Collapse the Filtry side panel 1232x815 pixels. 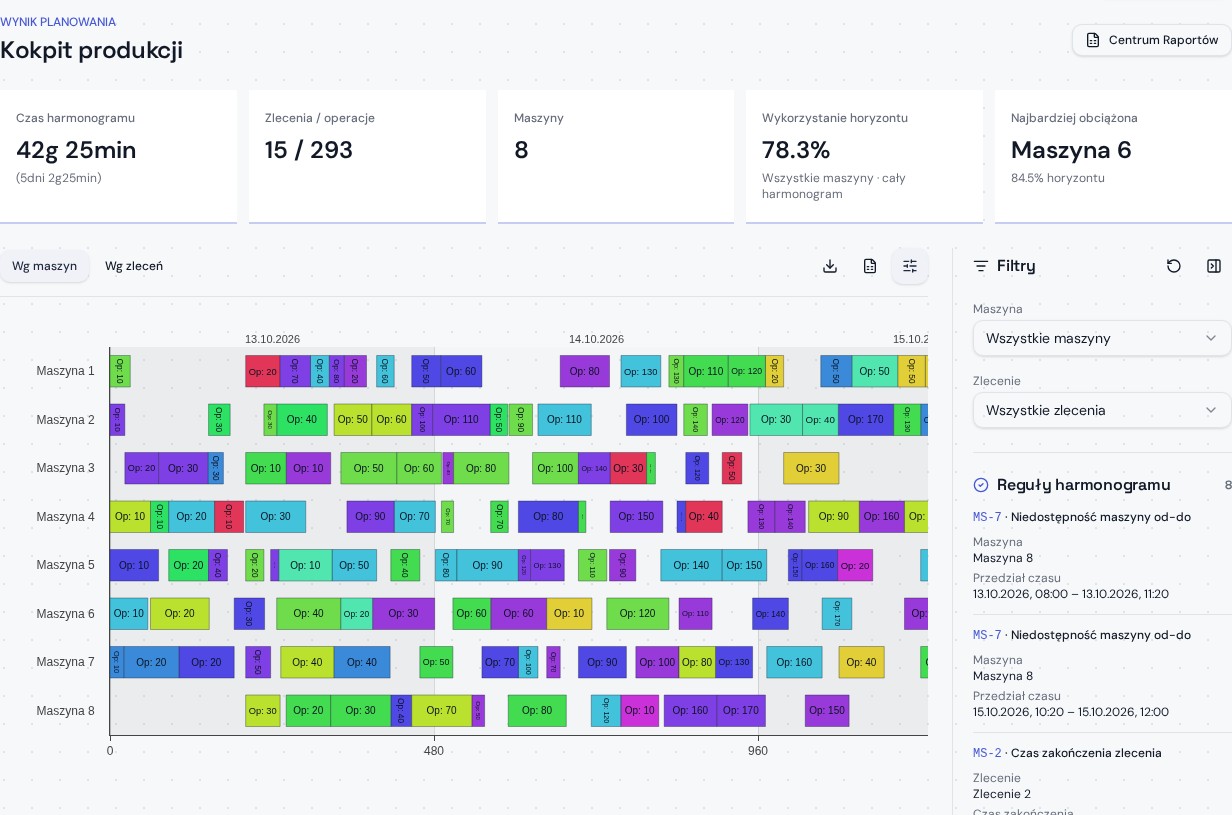click(1214, 266)
